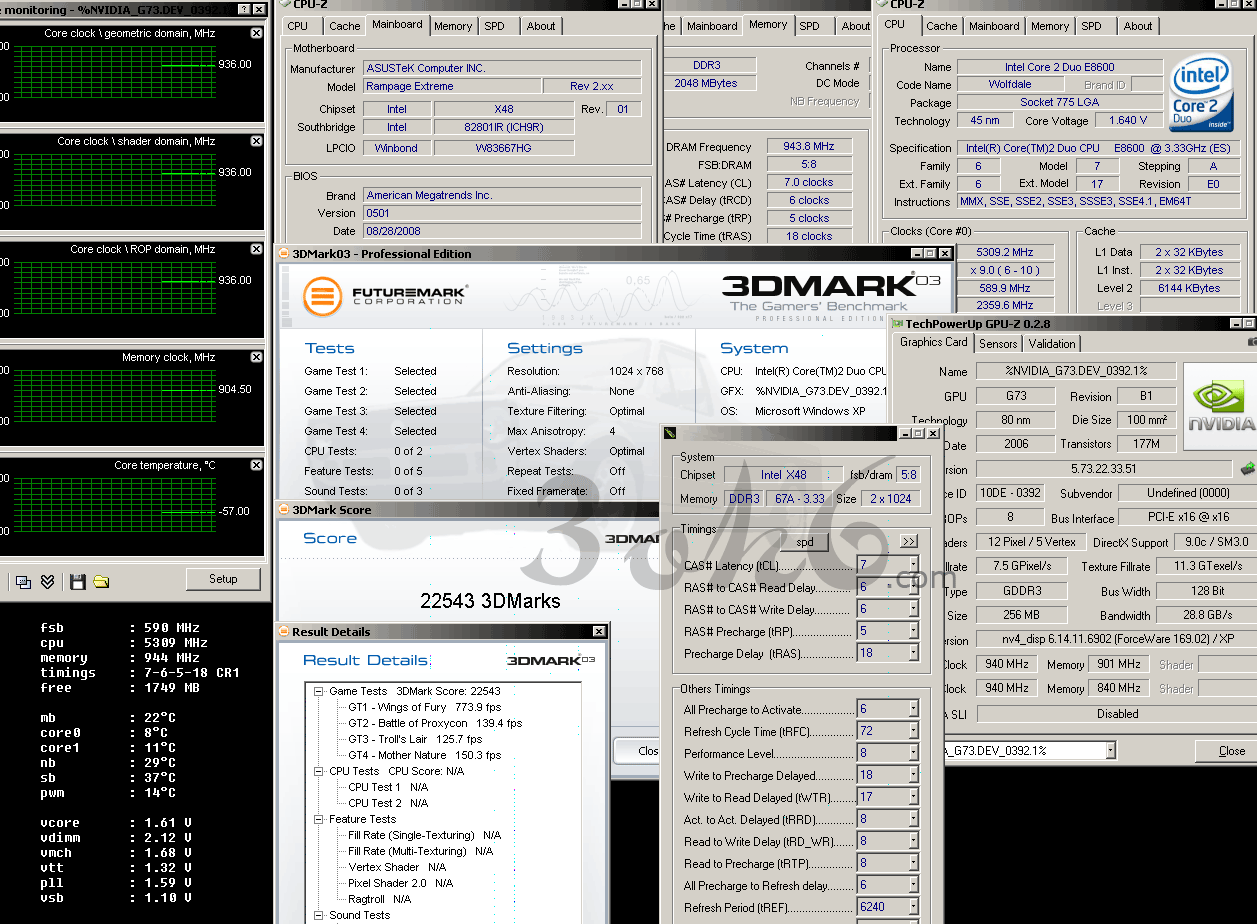Open the Refresh Cycle Time (tRFC) dropdown
The image size is (1257, 924).
(912, 731)
